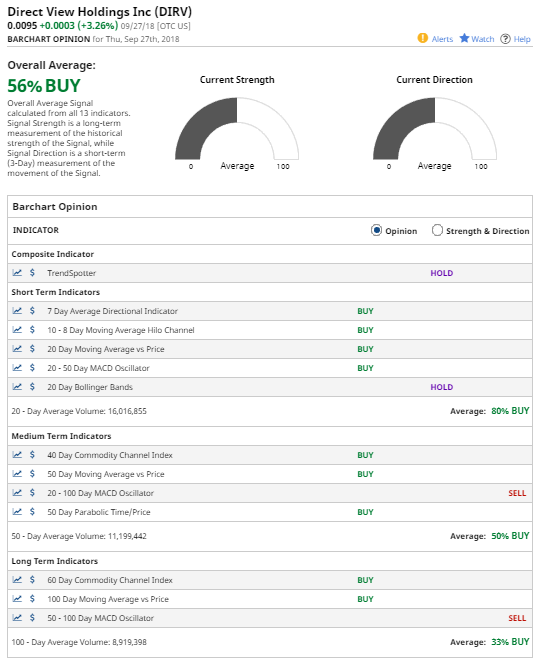Click BUY signal for 7 Day Average Directional Indicator
The width and height of the screenshot is (538, 664).
coord(365,311)
